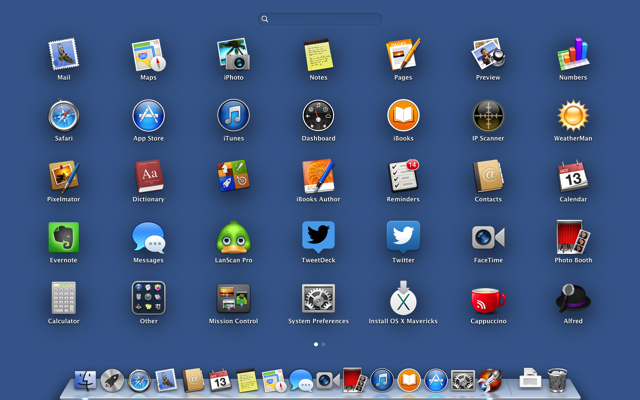640x400 pixels.
Task: Open Calculator
Action: (64, 298)
